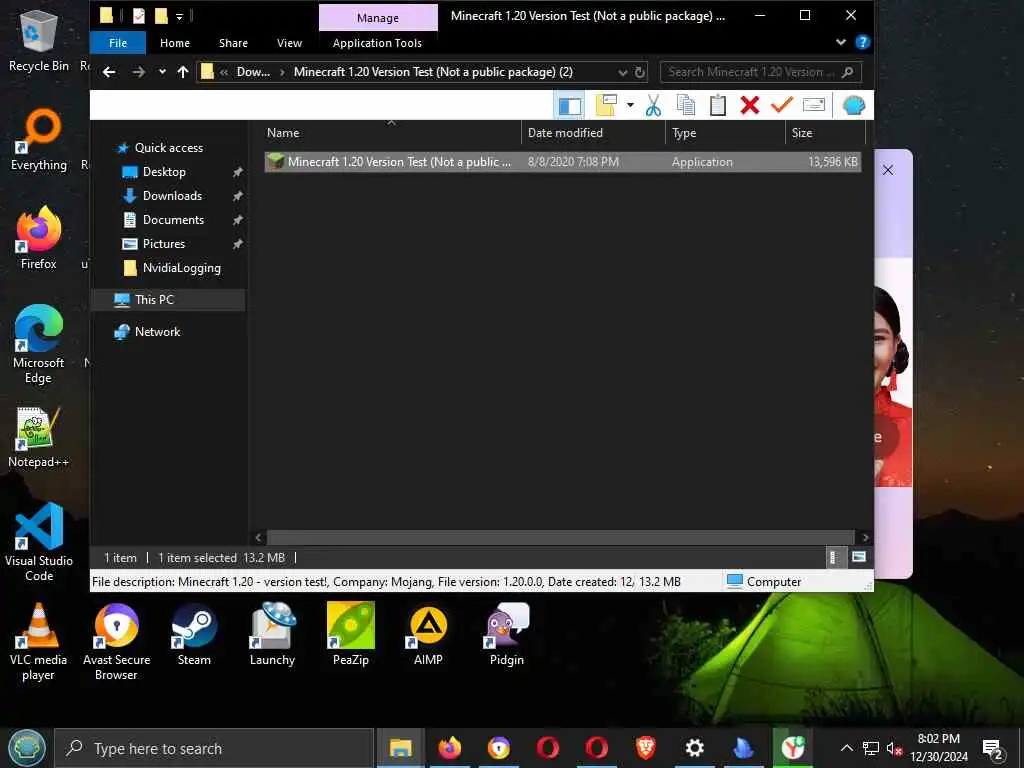The width and height of the screenshot is (1024, 768).
Task: Open the PeaZip desktop shortcut
Action: coord(351,634)
